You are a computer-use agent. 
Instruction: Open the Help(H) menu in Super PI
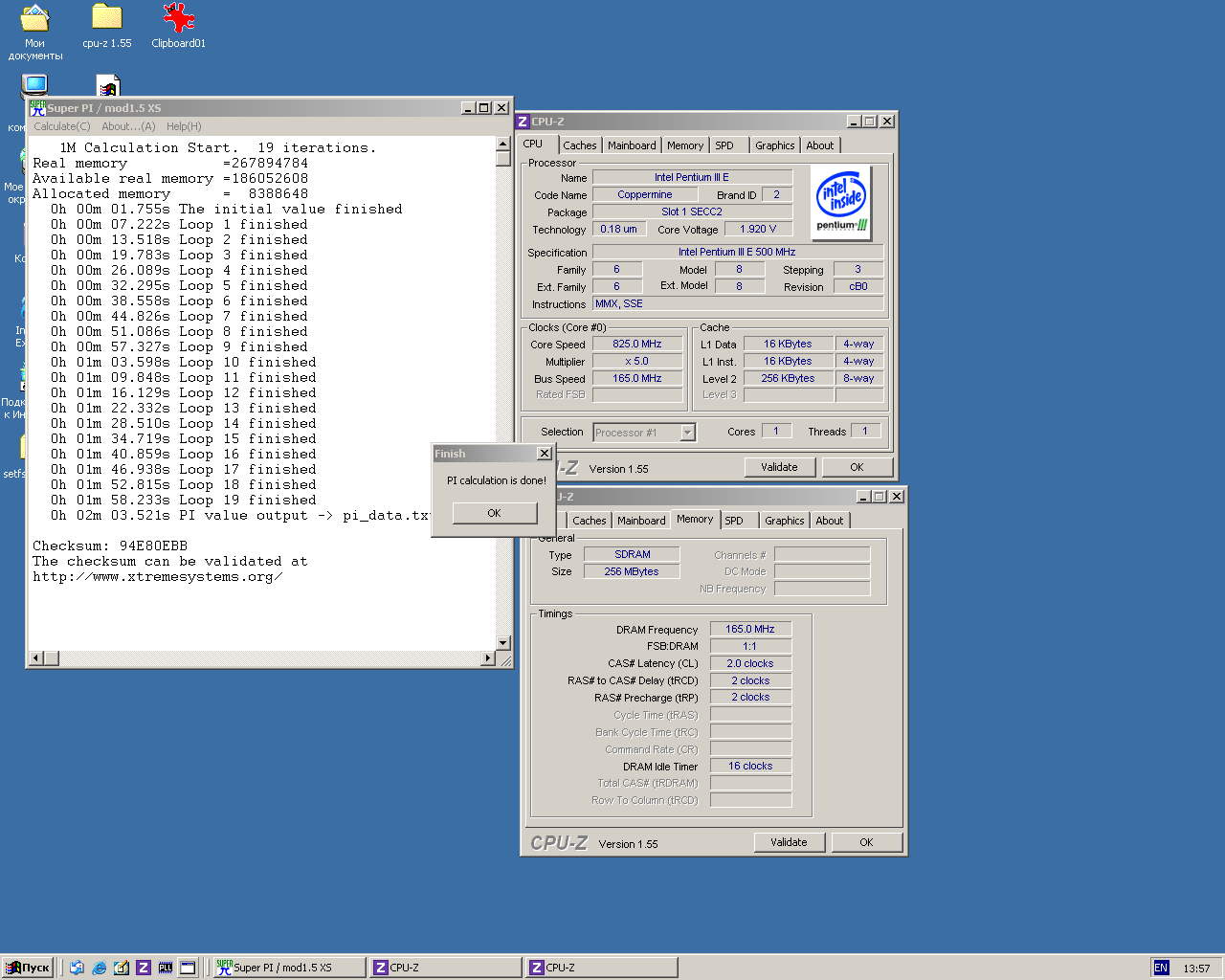click(184, 126)
